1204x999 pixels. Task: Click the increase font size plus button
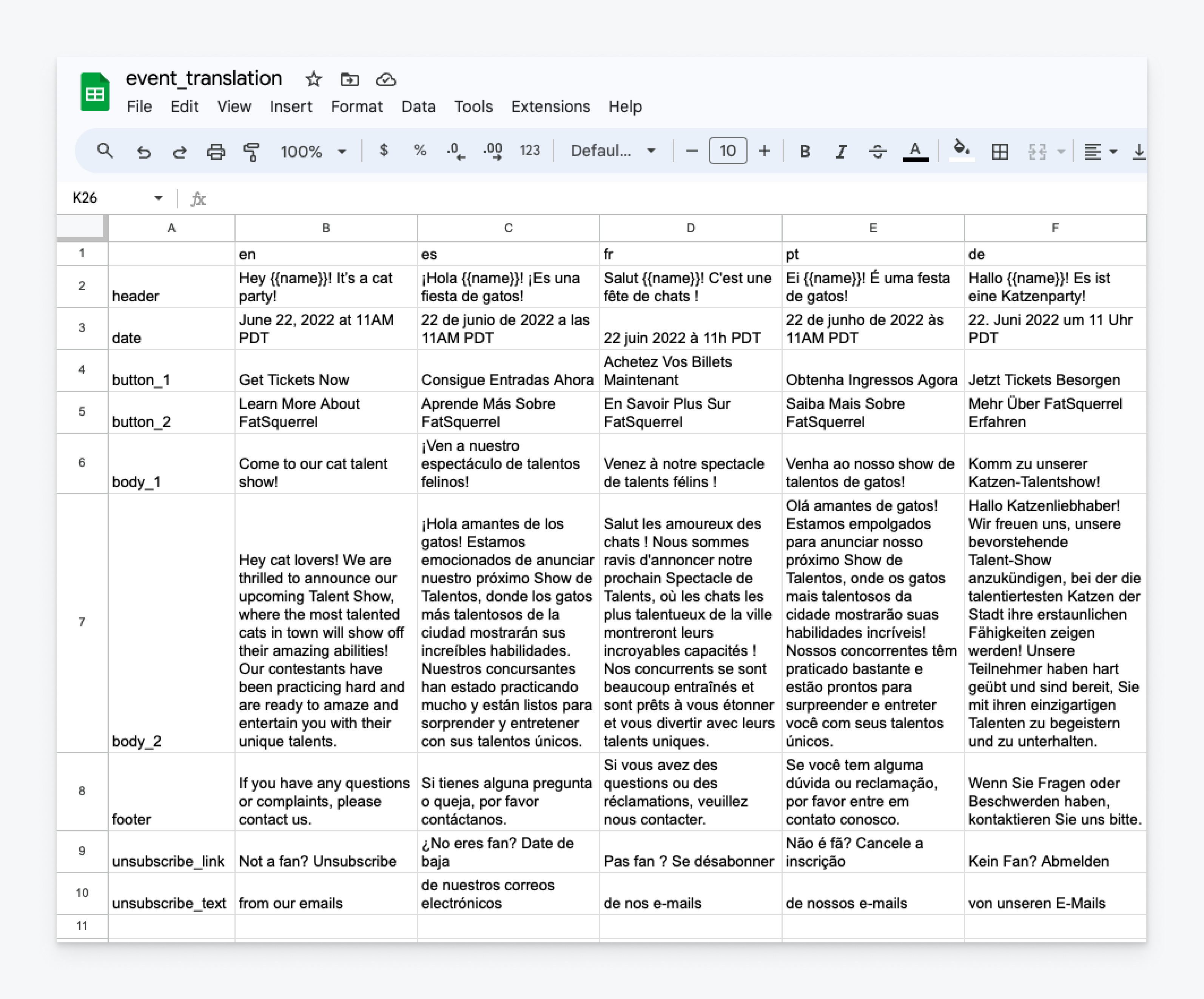tap(764, 151)
